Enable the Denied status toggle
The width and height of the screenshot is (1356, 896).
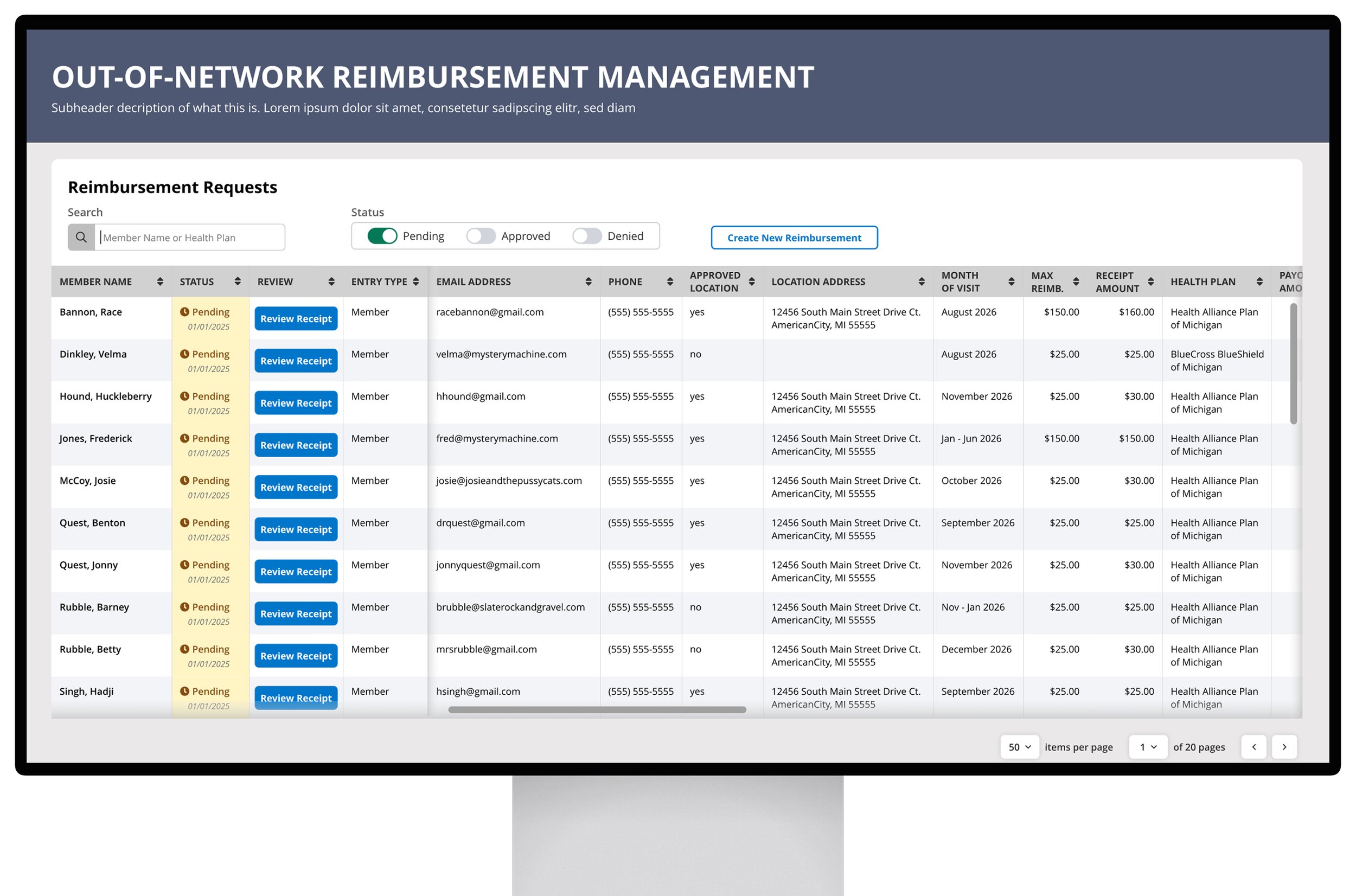(587, 236)
